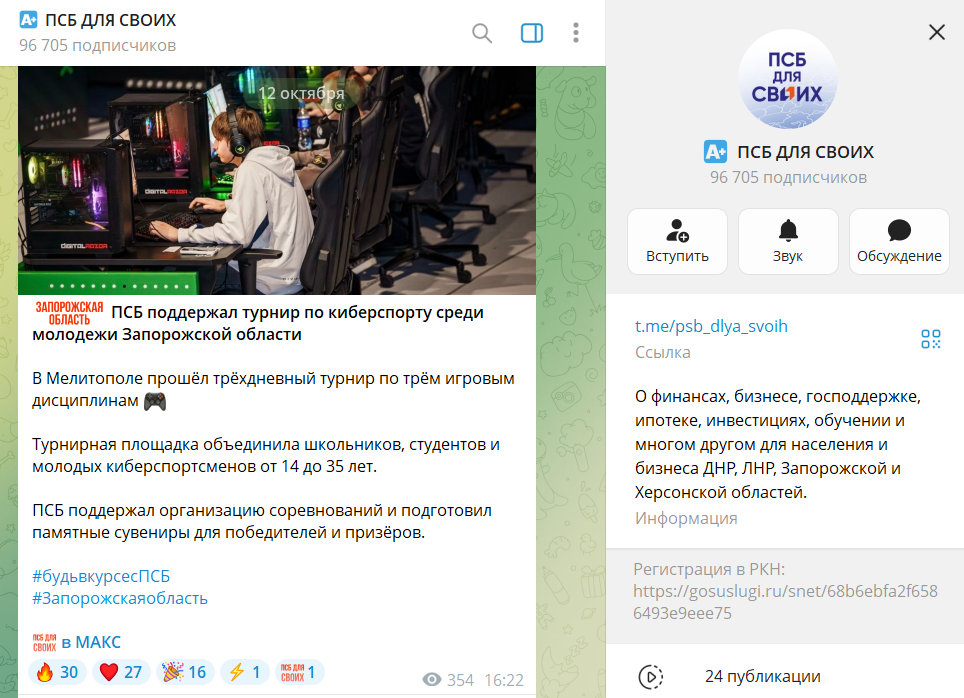Click the stories play-circle icon
This screenshot has height=698, width=964.
(650, 676)
